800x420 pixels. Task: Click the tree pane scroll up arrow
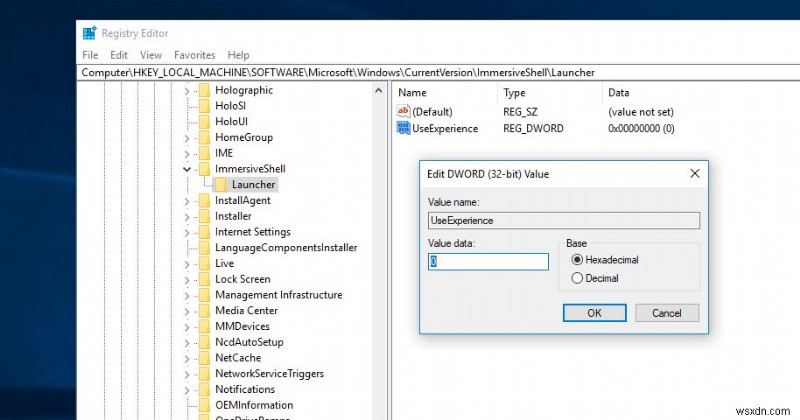379,90
